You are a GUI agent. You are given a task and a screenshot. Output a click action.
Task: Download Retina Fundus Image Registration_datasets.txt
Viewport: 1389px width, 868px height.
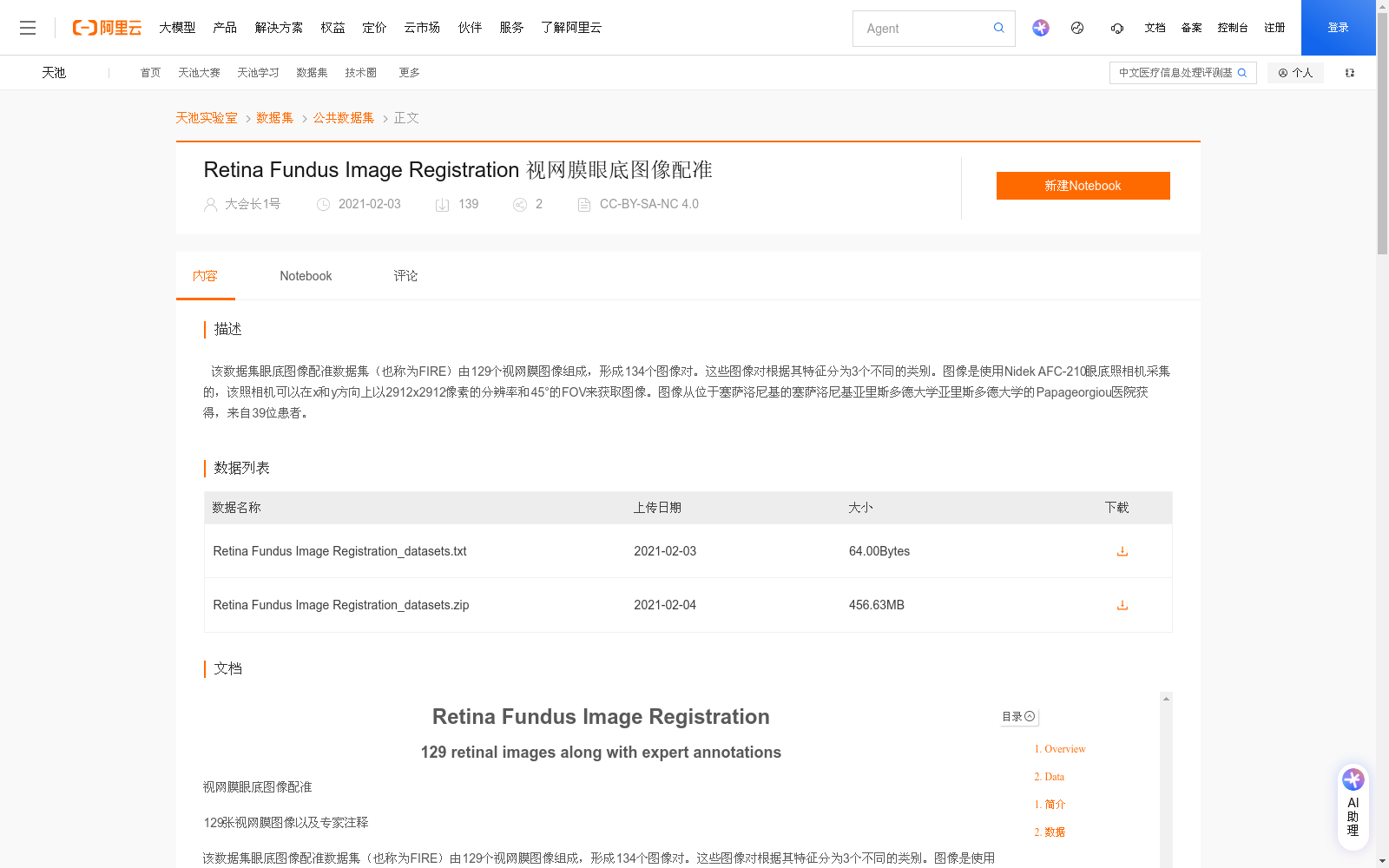click(x=1122, y=551)
